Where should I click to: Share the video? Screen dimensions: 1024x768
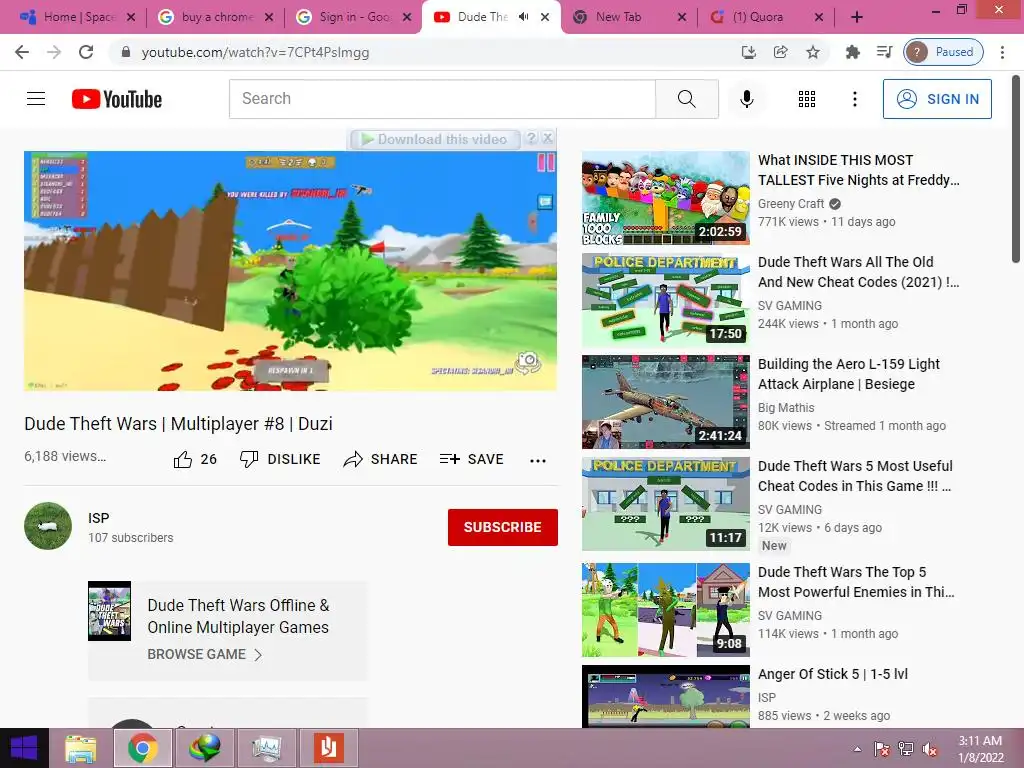(x=380, y=459)
